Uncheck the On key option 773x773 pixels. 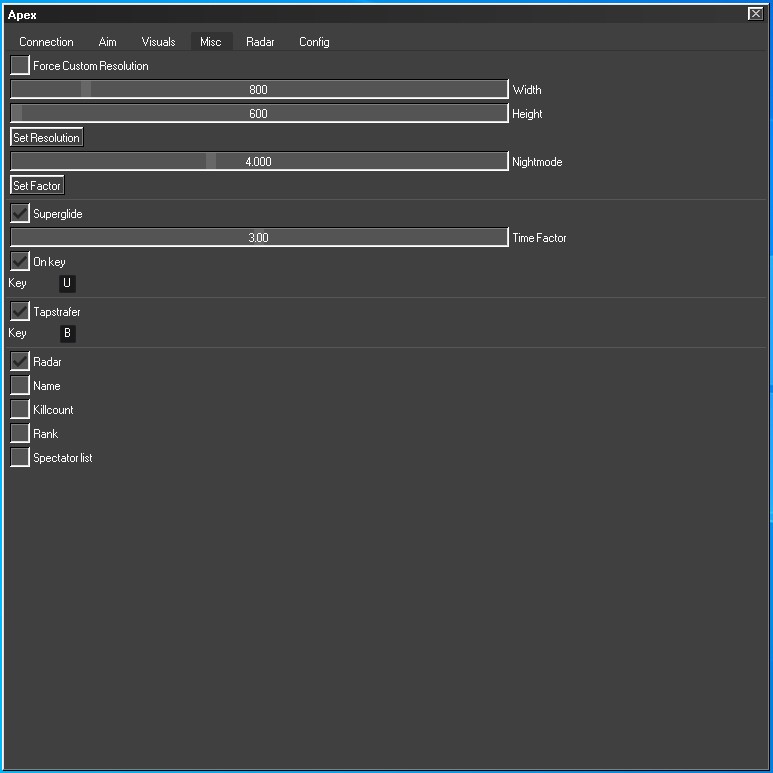20,261
